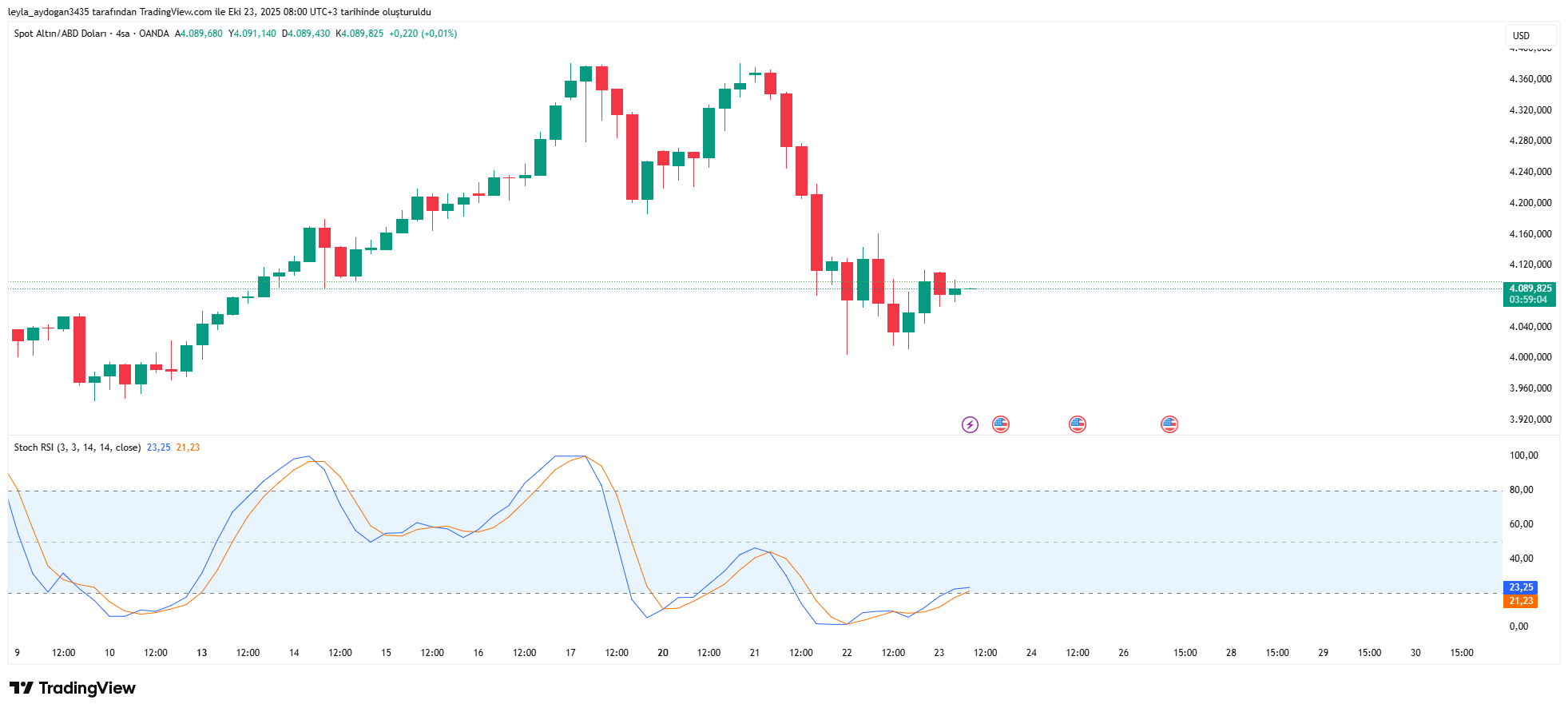
Task: Click the US flag event icon between 24 and 26
Action: (x=1077, y=424)
